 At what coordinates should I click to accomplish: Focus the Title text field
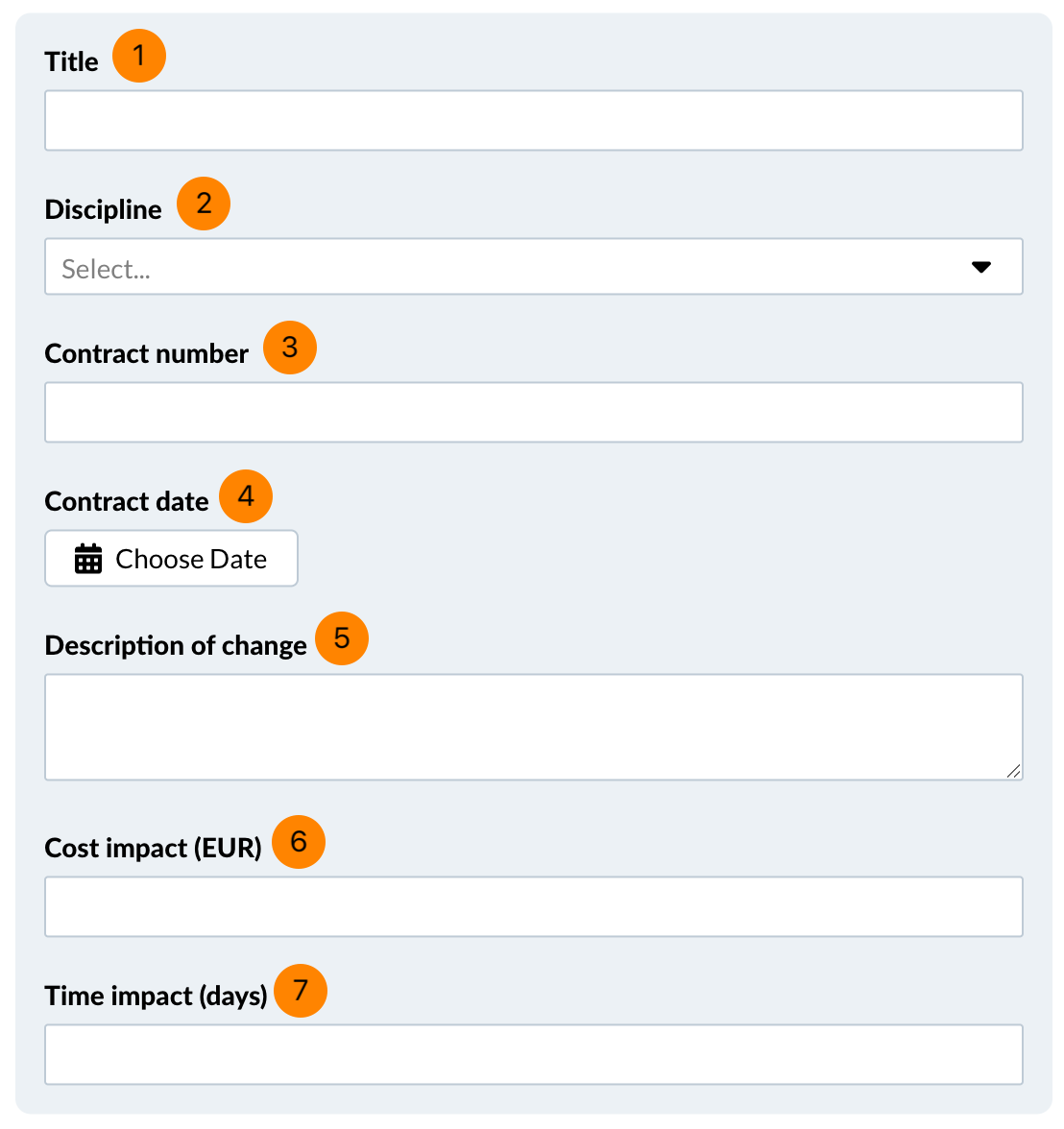pos(533,121)
